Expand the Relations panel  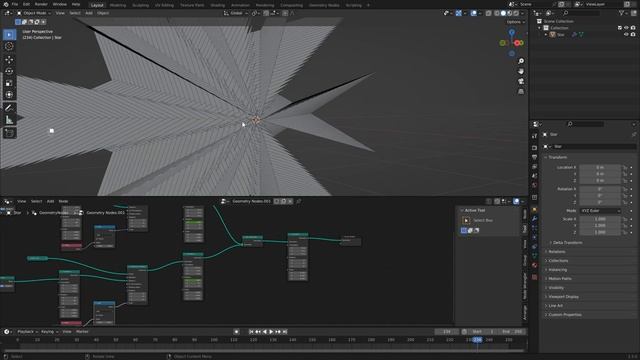(556, 251)
